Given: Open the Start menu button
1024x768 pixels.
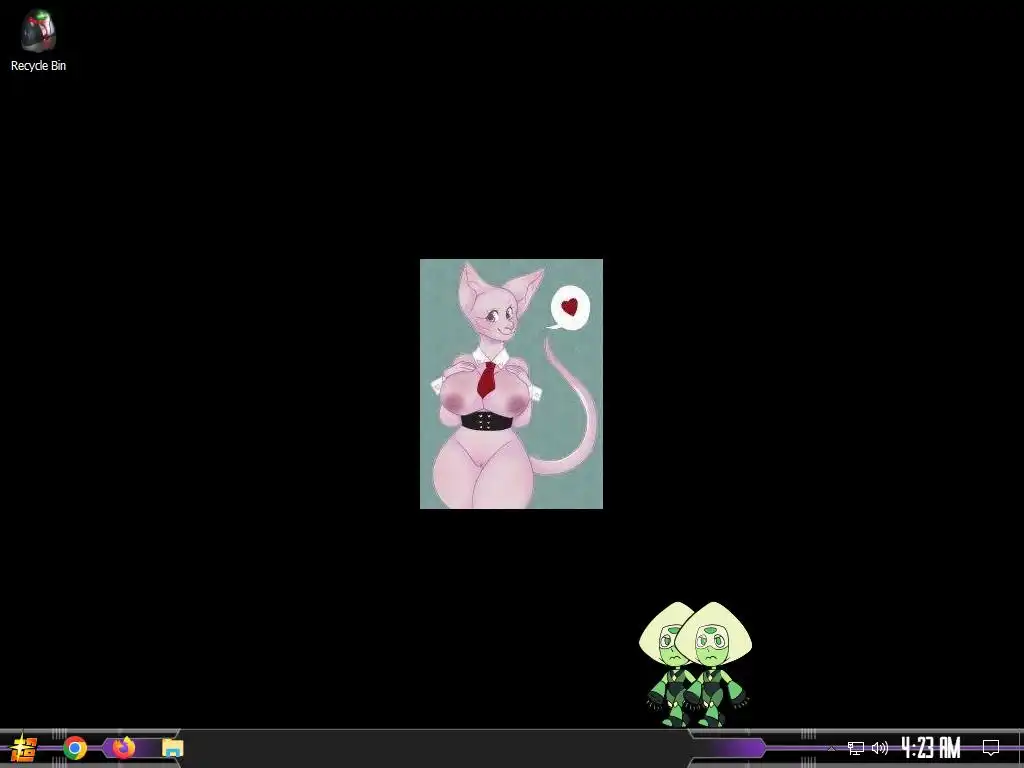Looking at the screenshot, I should point(24,748).
